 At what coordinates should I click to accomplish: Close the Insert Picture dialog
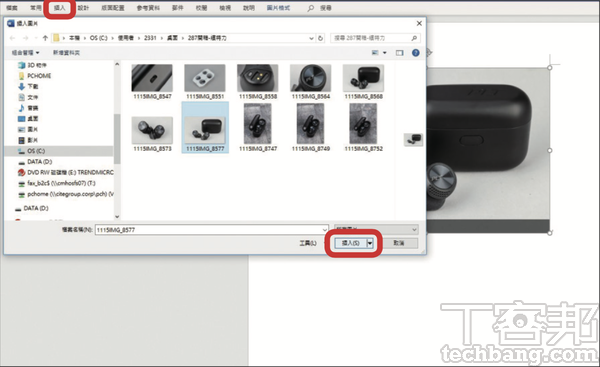coord(419,23)
